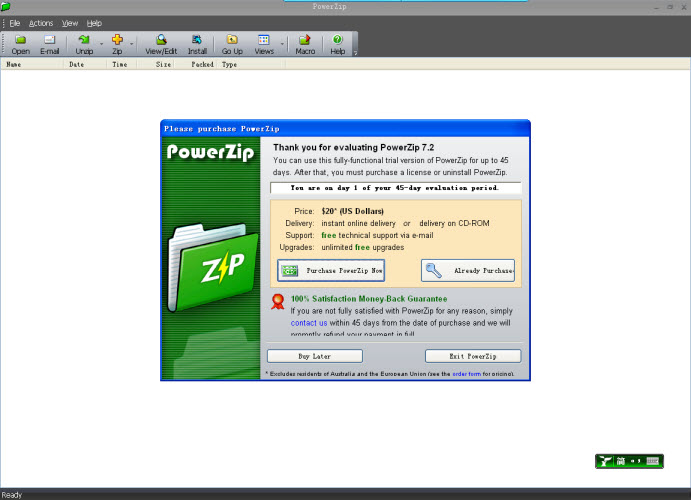Open the File menu
The width and height of the screenshot is (691, 500).
(15, 23)
